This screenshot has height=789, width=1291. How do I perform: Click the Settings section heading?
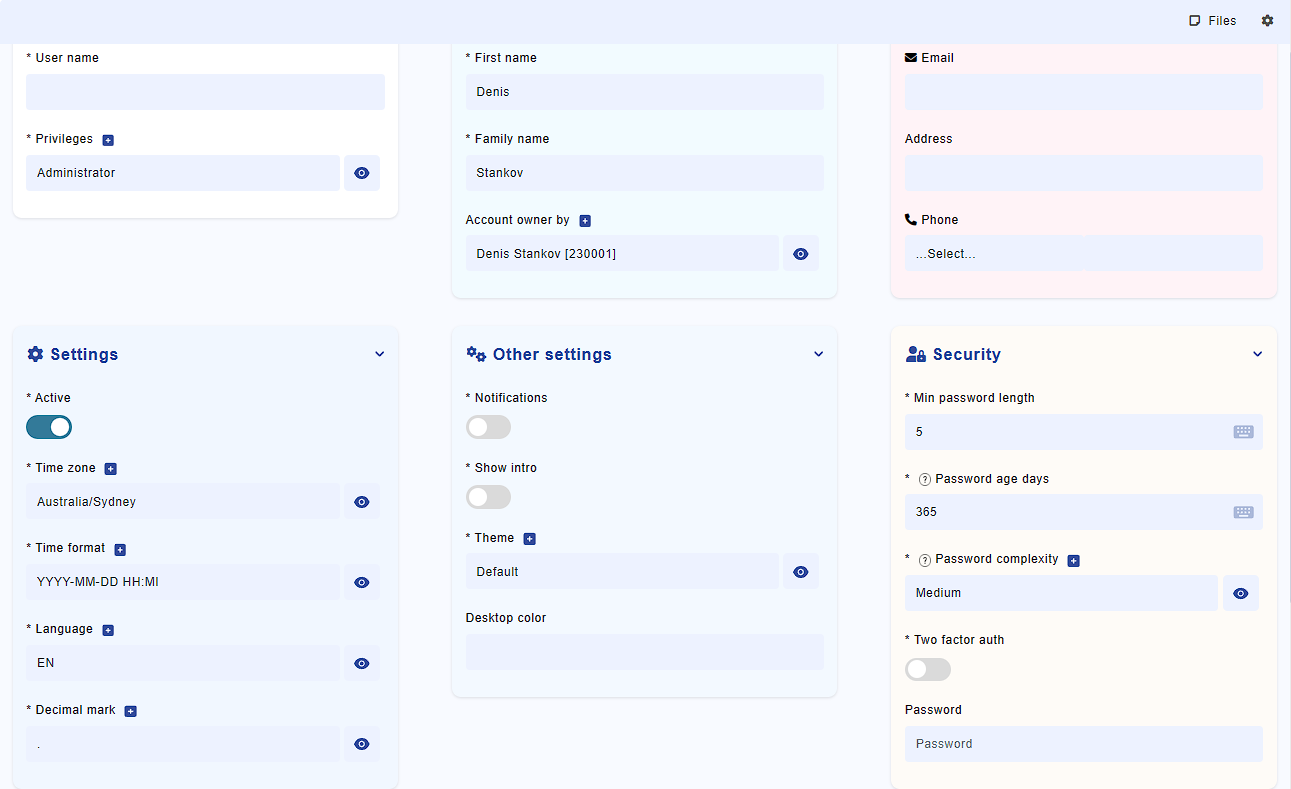tap(84, 355)
